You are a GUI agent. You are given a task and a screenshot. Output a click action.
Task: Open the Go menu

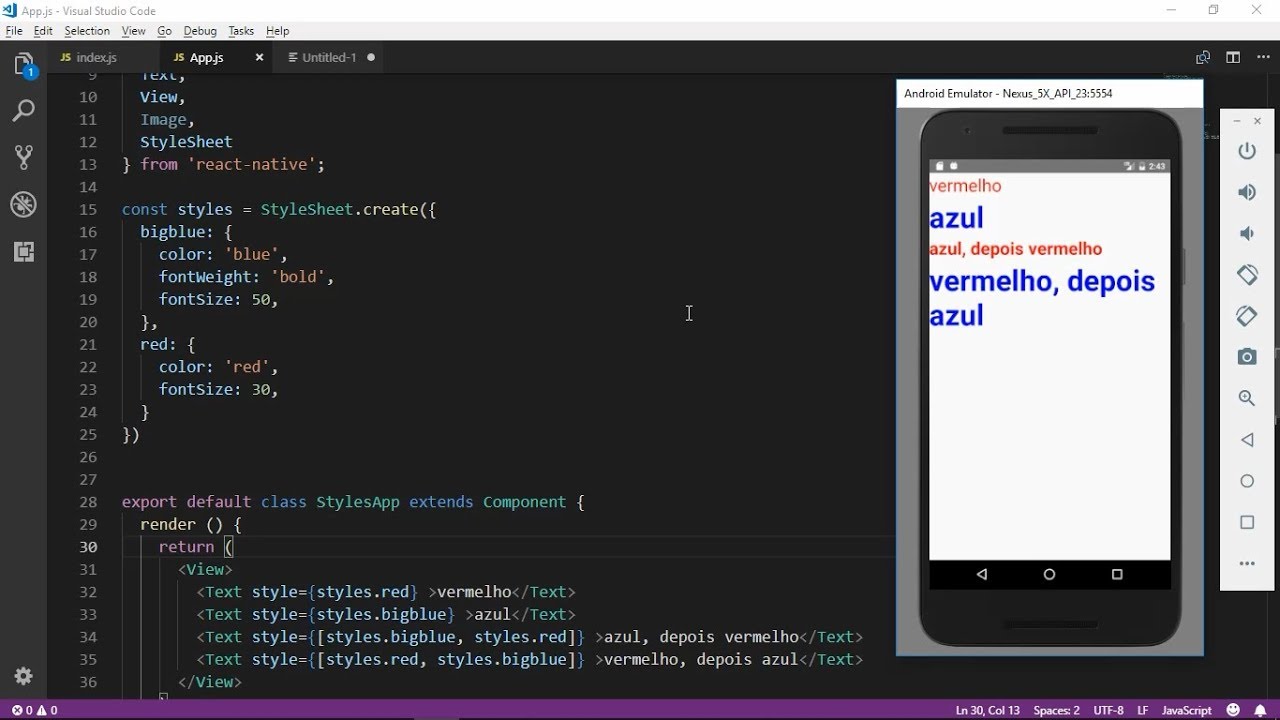click(164, 31)
